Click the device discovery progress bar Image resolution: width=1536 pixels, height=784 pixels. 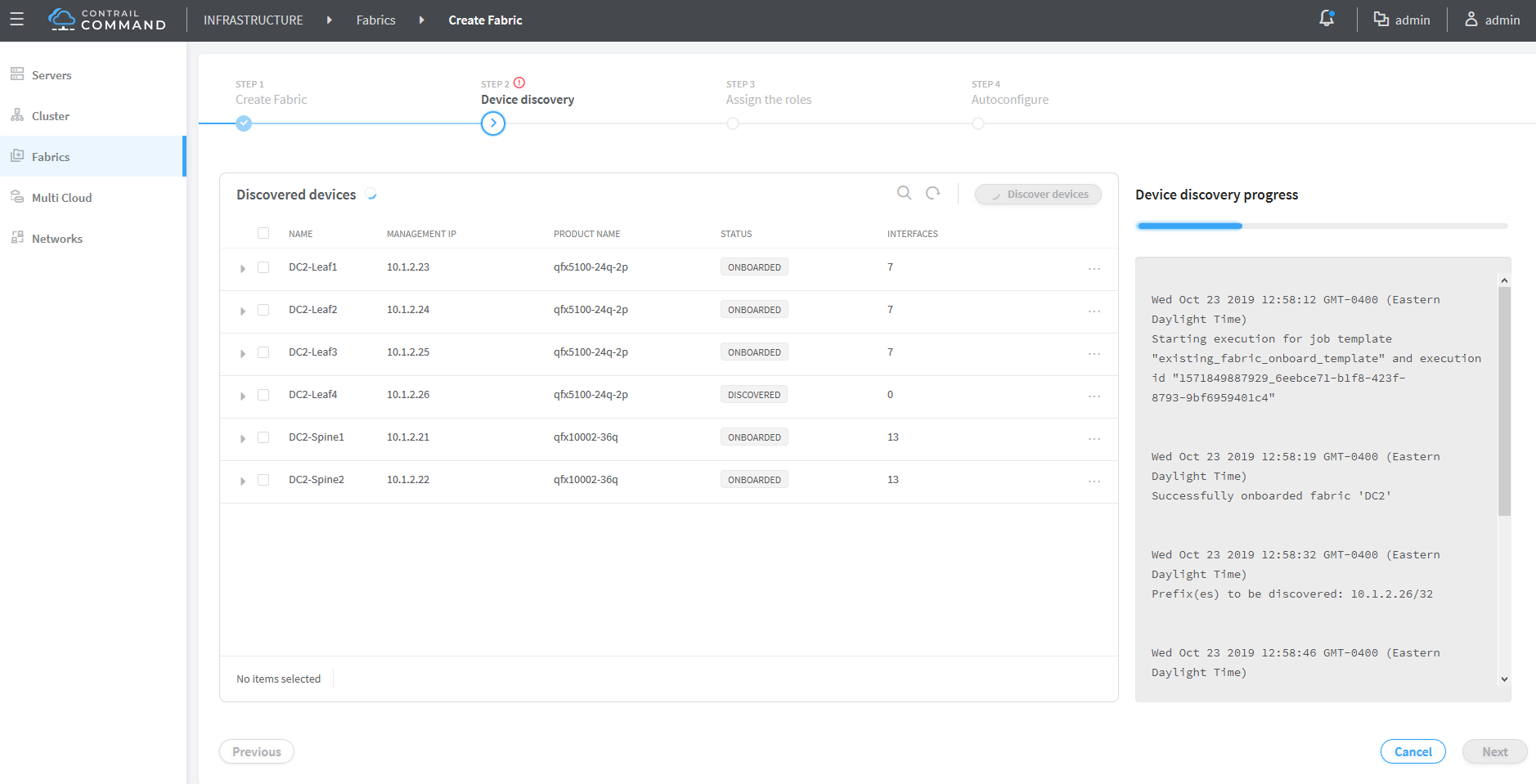[x=1321, y=226]
